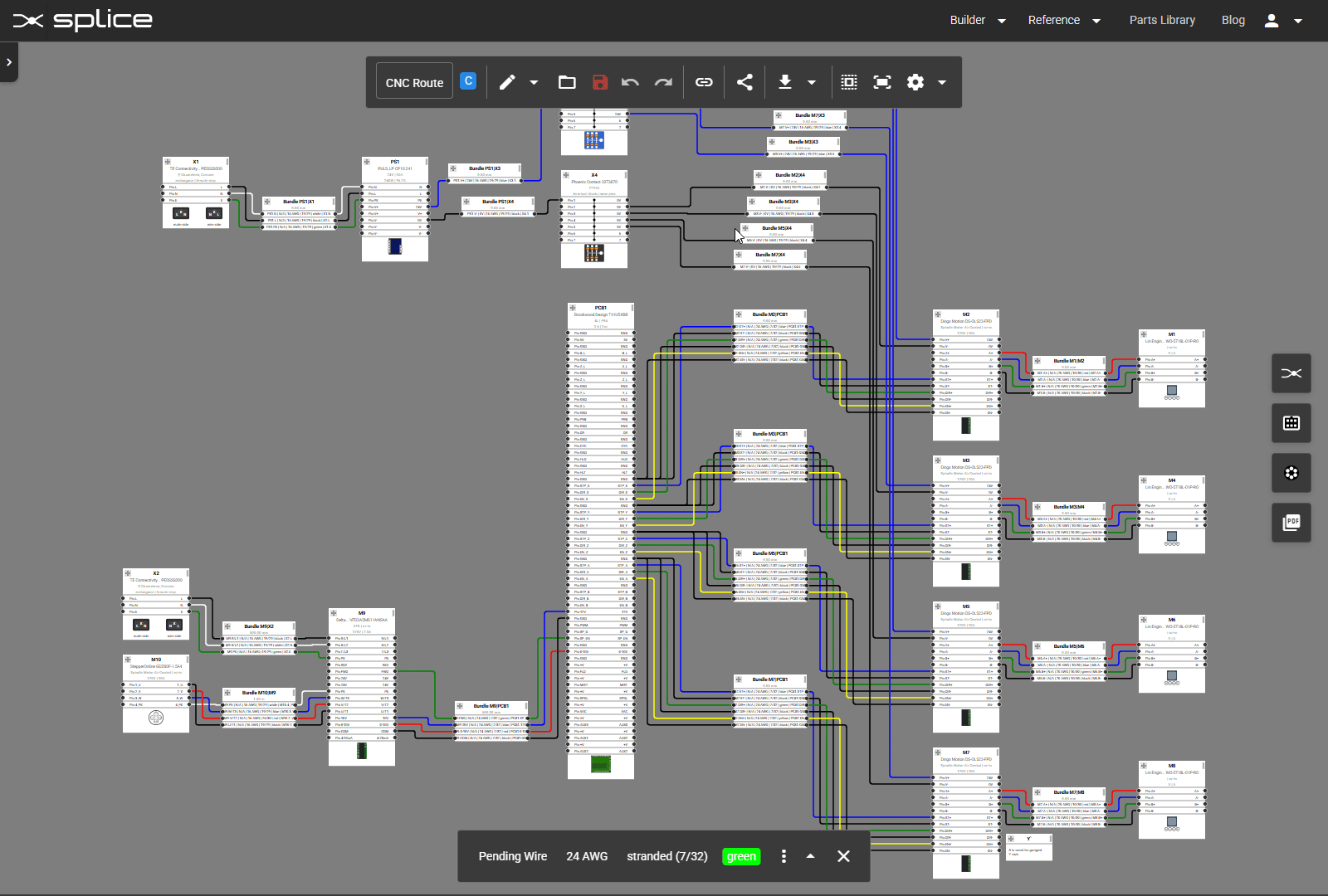
Task: Go to the Parts Library page
Action: pos(1162,20)
